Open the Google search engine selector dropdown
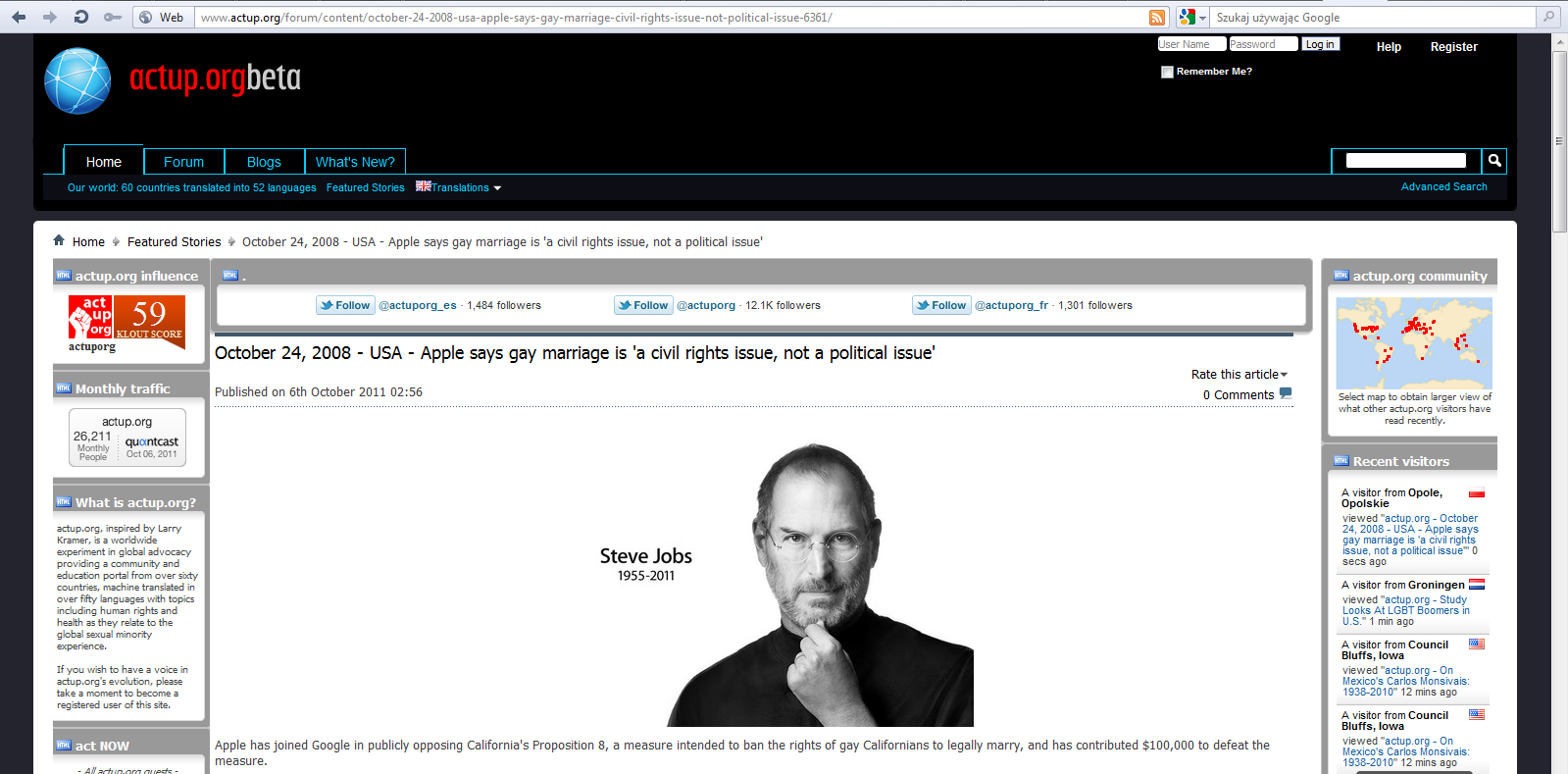This screenshot has width=1568, height=774. pos(1192,17)
